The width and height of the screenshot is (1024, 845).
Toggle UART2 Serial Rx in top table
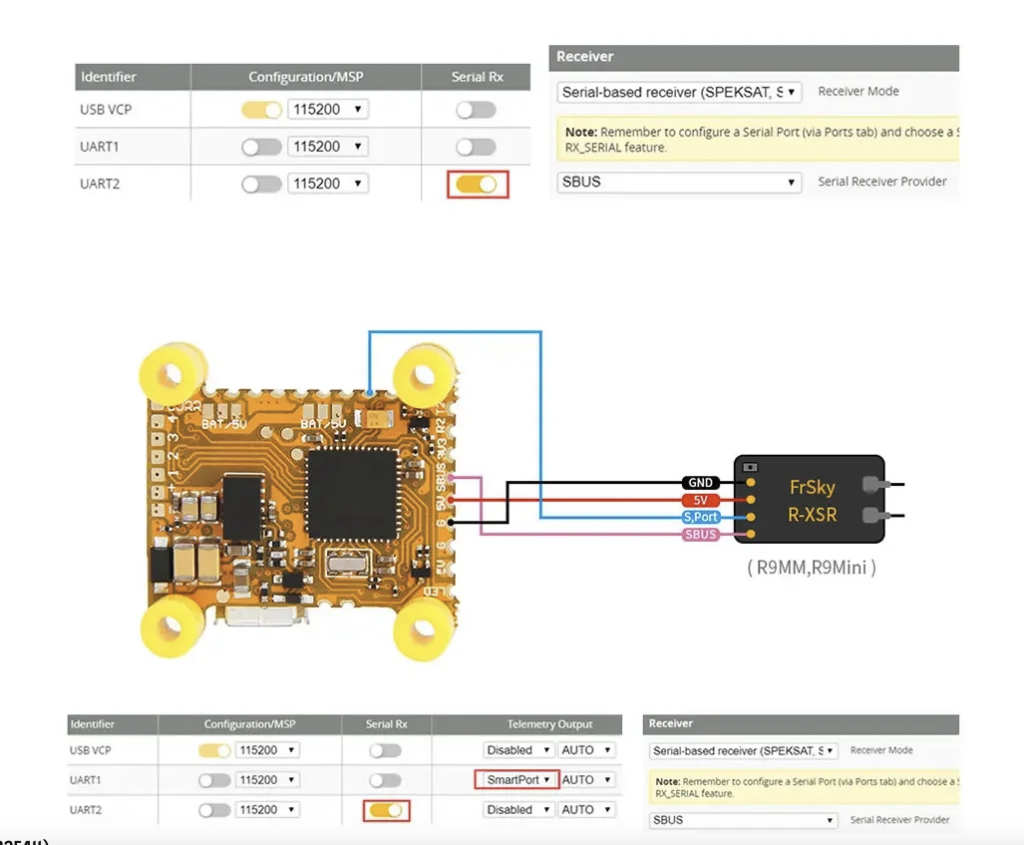pos(476,184)
